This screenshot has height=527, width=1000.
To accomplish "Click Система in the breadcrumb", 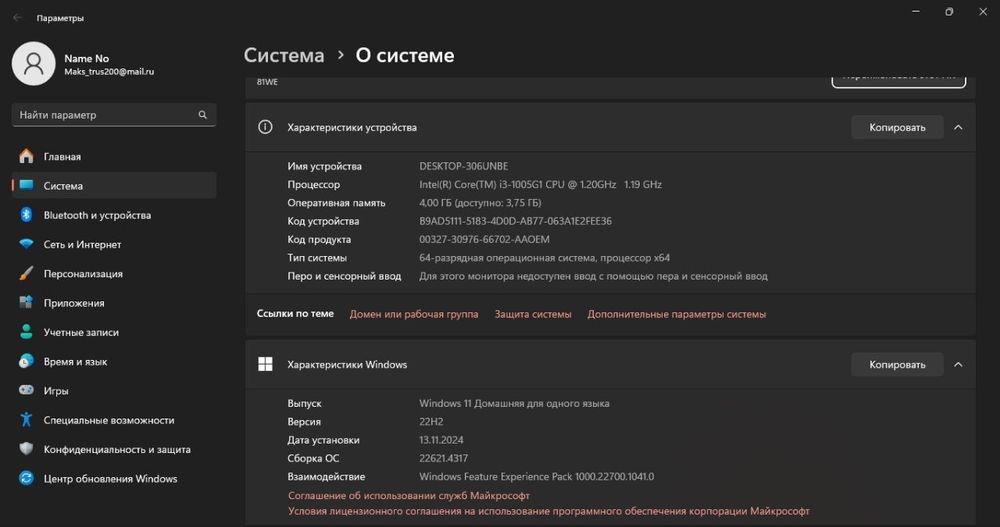I will [284, 56].
